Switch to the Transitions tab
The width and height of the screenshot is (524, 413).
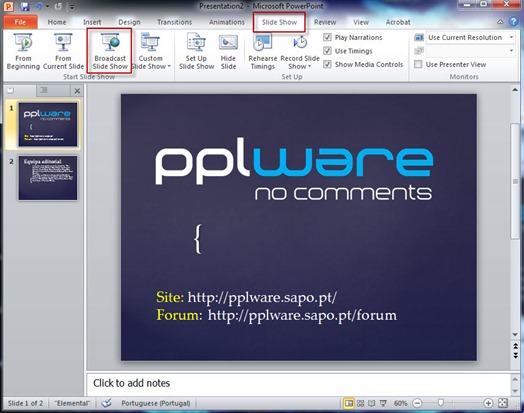[174, 22]
